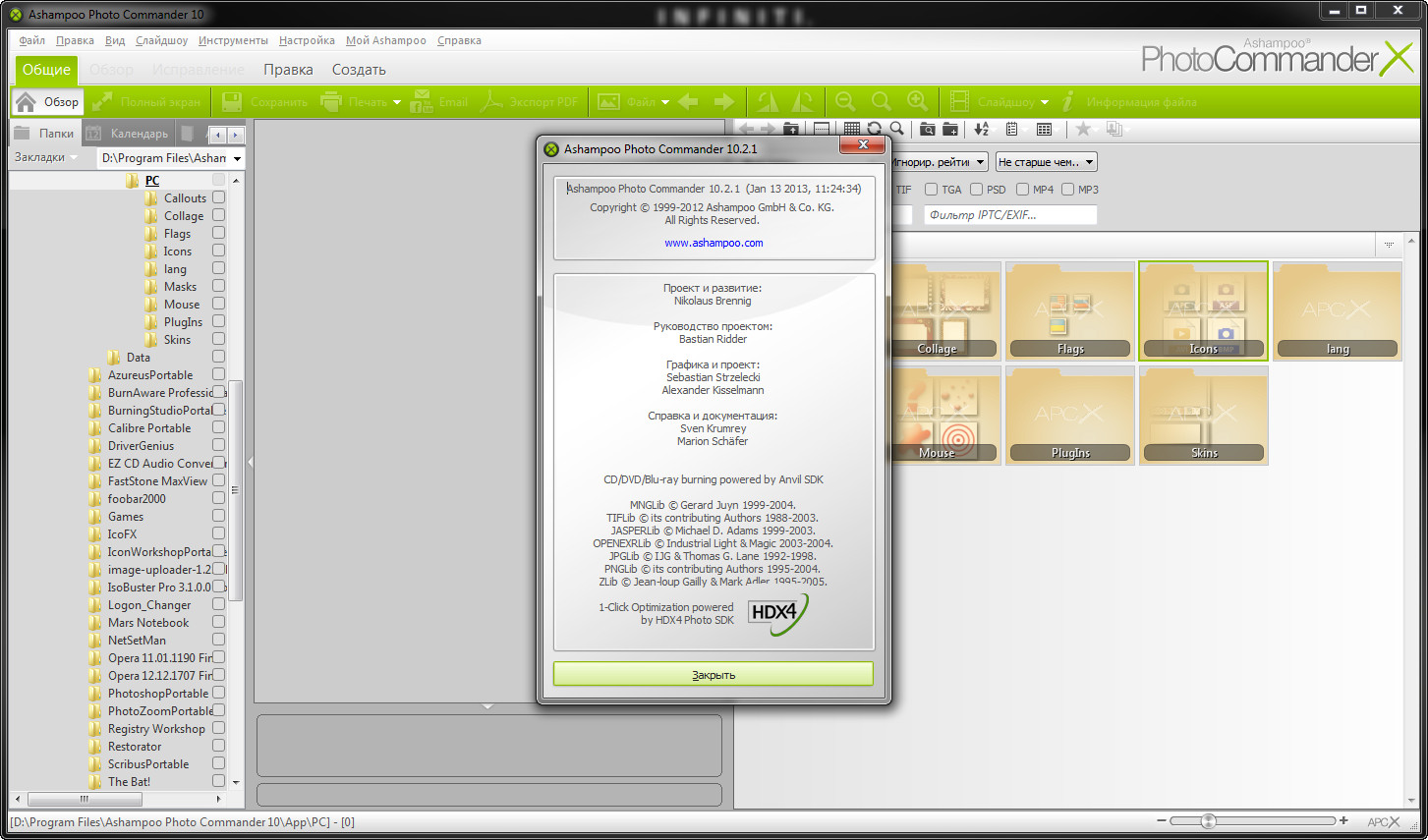Increase thumbnail size with plus
The height and width of the screenshot is (840, 1428).
point(1343,820)
